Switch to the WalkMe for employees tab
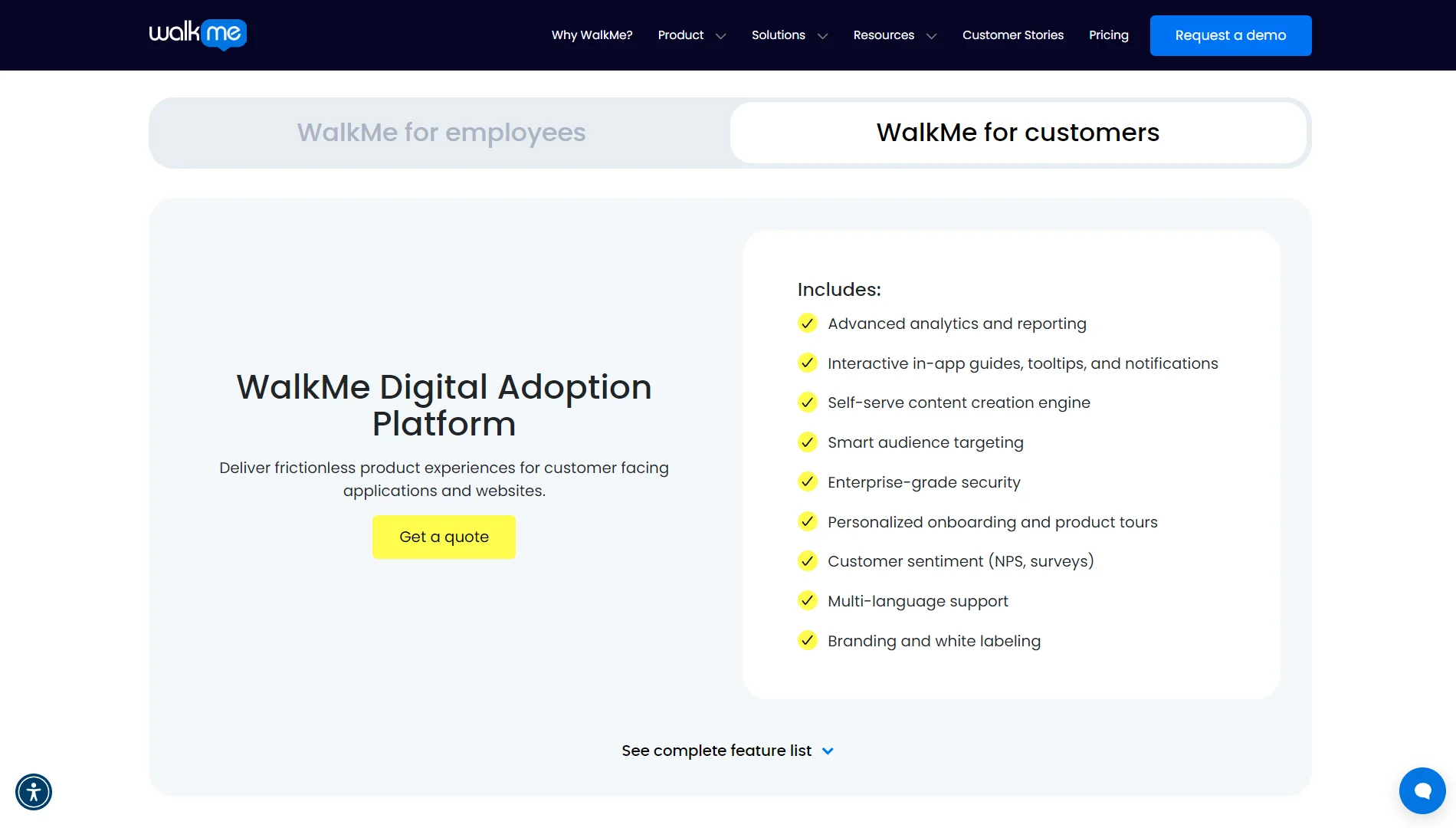 point(441,132)
